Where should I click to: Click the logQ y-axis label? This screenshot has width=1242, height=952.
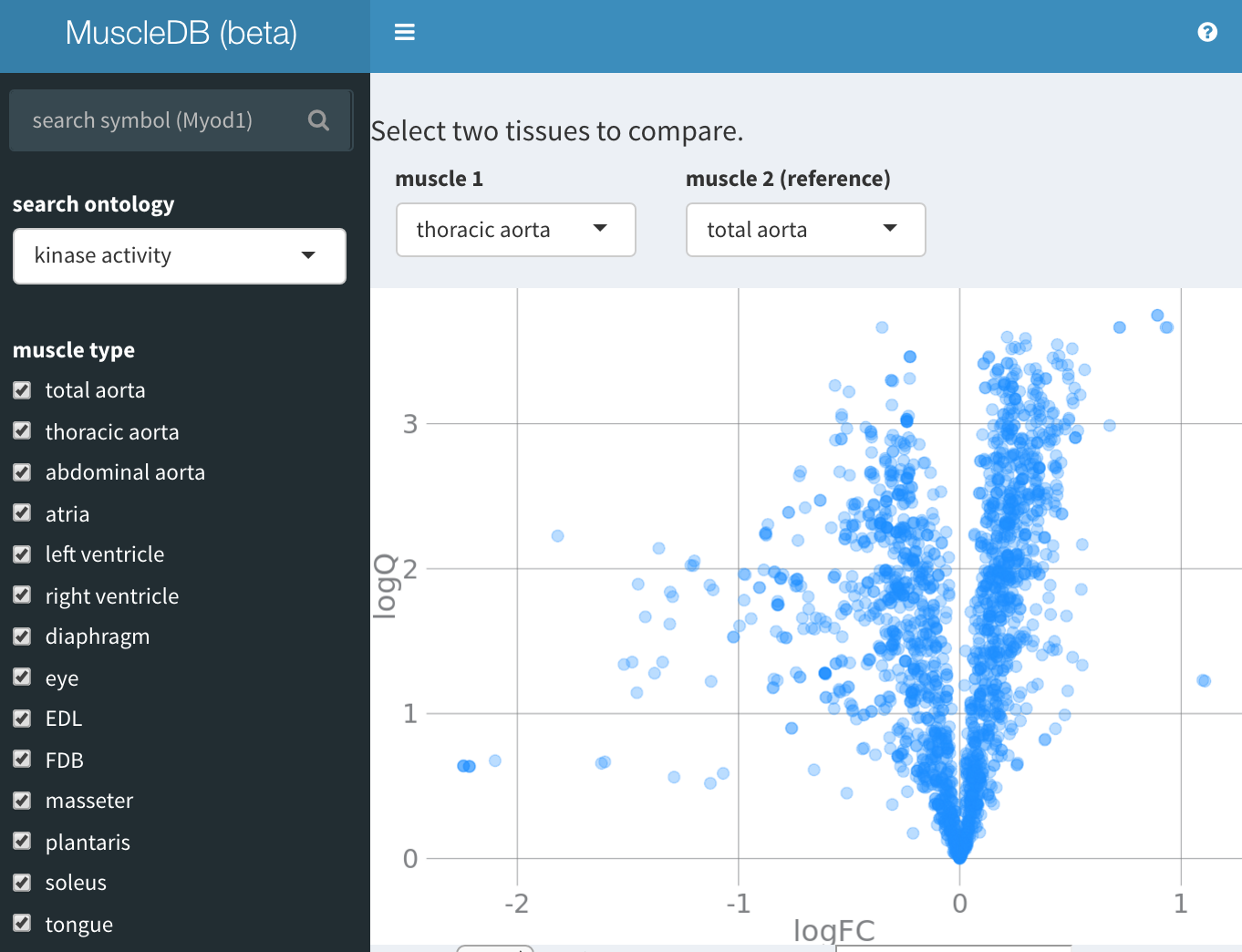click(x=387, y=585)
